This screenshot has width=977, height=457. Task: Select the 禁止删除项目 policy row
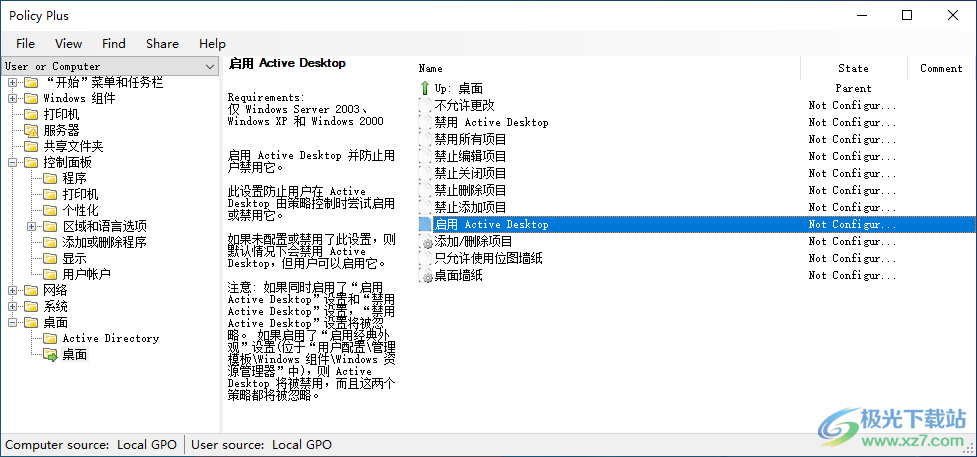tap(697, 190)
